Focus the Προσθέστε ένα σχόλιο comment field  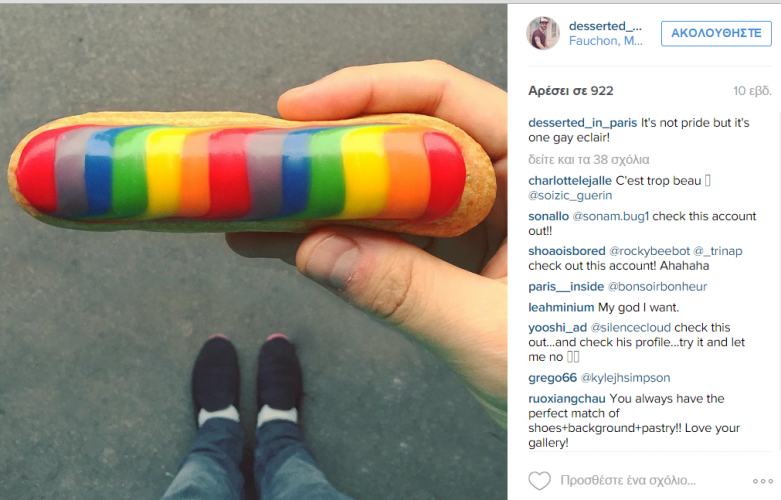(x=628, y=481)
